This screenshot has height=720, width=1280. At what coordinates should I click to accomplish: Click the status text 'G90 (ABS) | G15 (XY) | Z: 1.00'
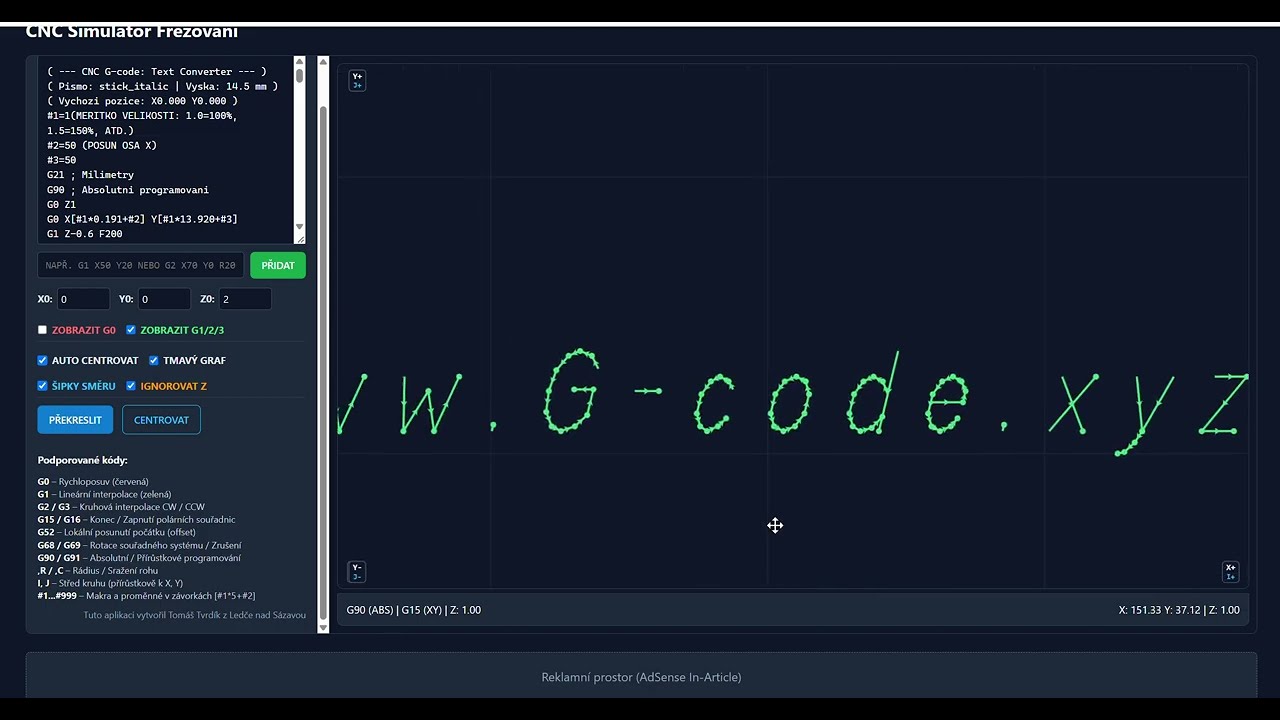[x=414, y=610]
